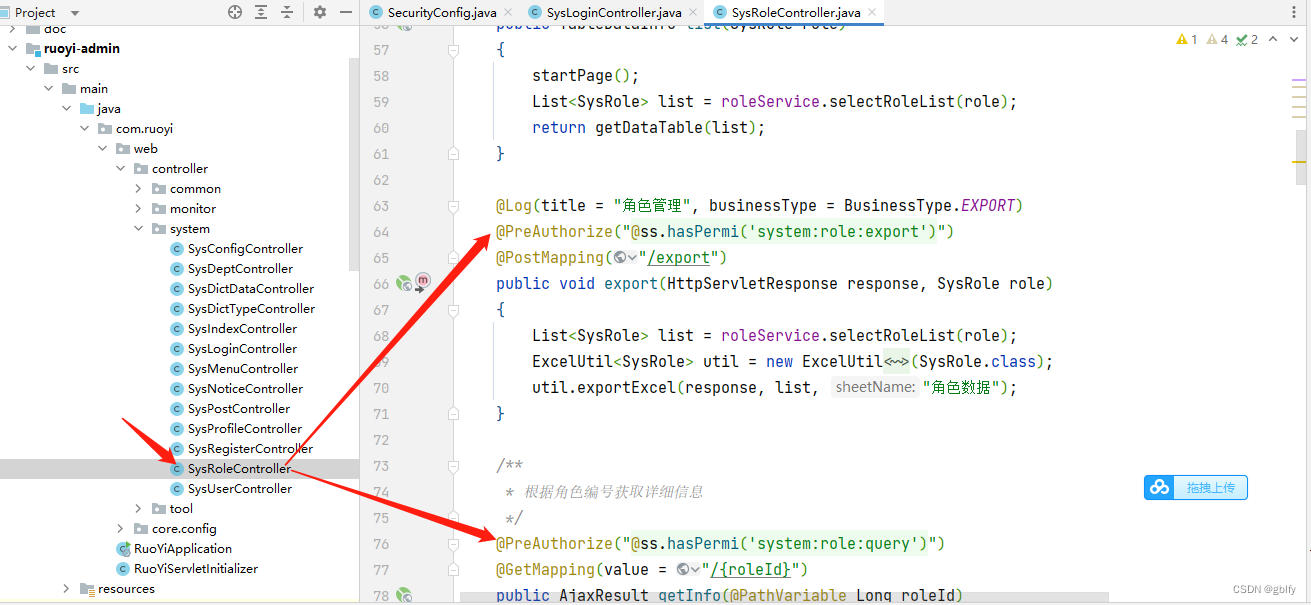This screenshot has height=605, width=1311.
Task: Click the Settings gear in Project panel toolbar
Action: pyautogui.click(x=318, y=12)
